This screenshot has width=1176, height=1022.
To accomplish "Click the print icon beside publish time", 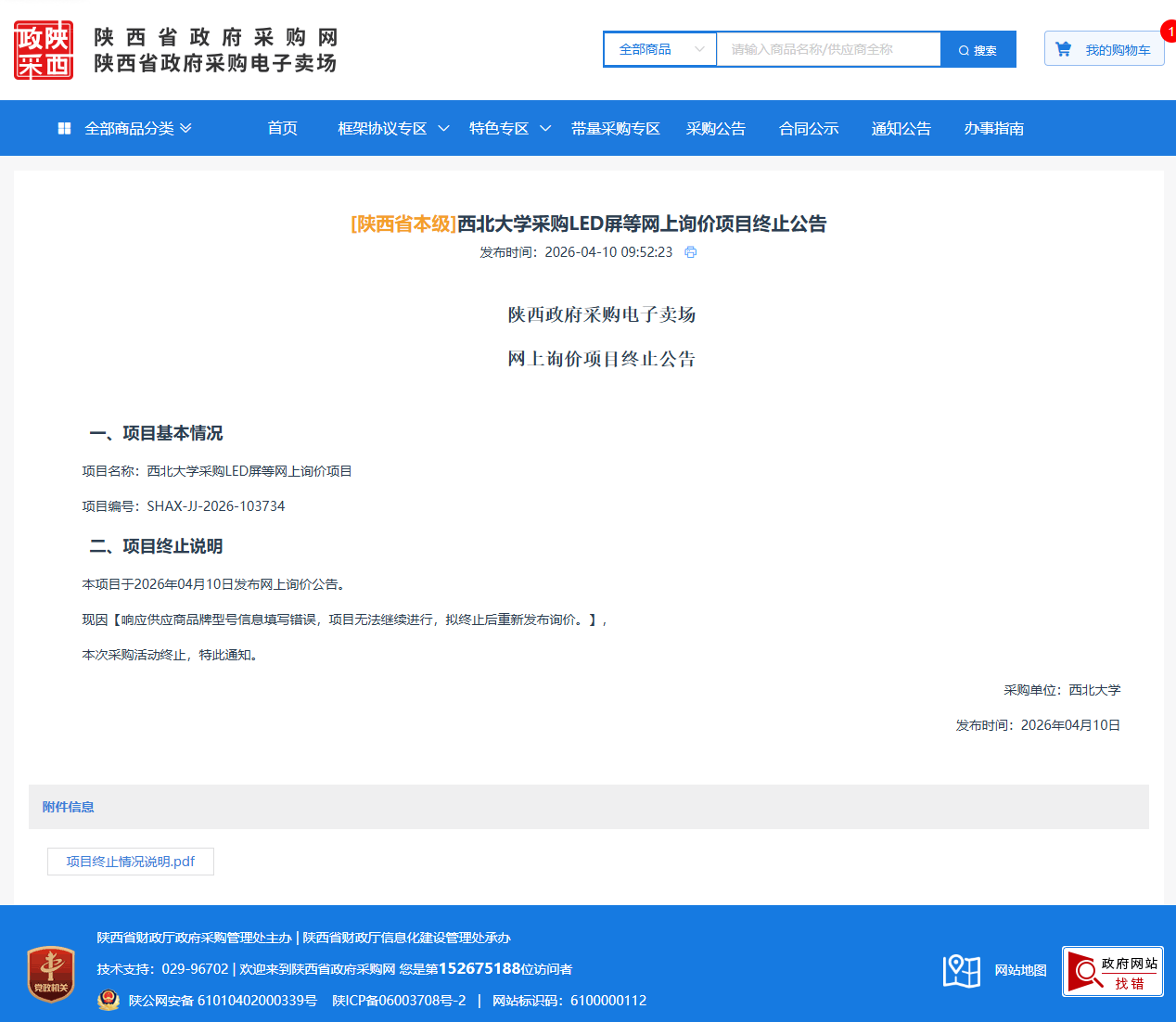I will 690,252.
